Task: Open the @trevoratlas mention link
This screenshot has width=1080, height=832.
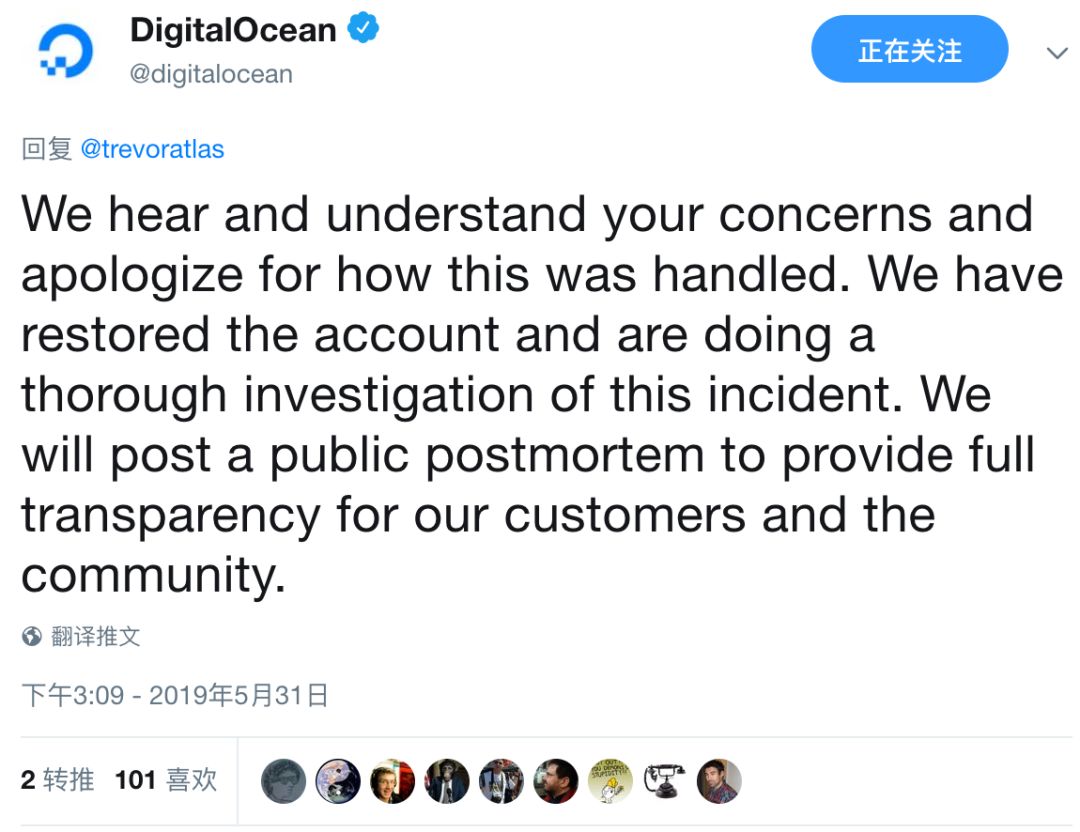Action: [x=152, y=149]
